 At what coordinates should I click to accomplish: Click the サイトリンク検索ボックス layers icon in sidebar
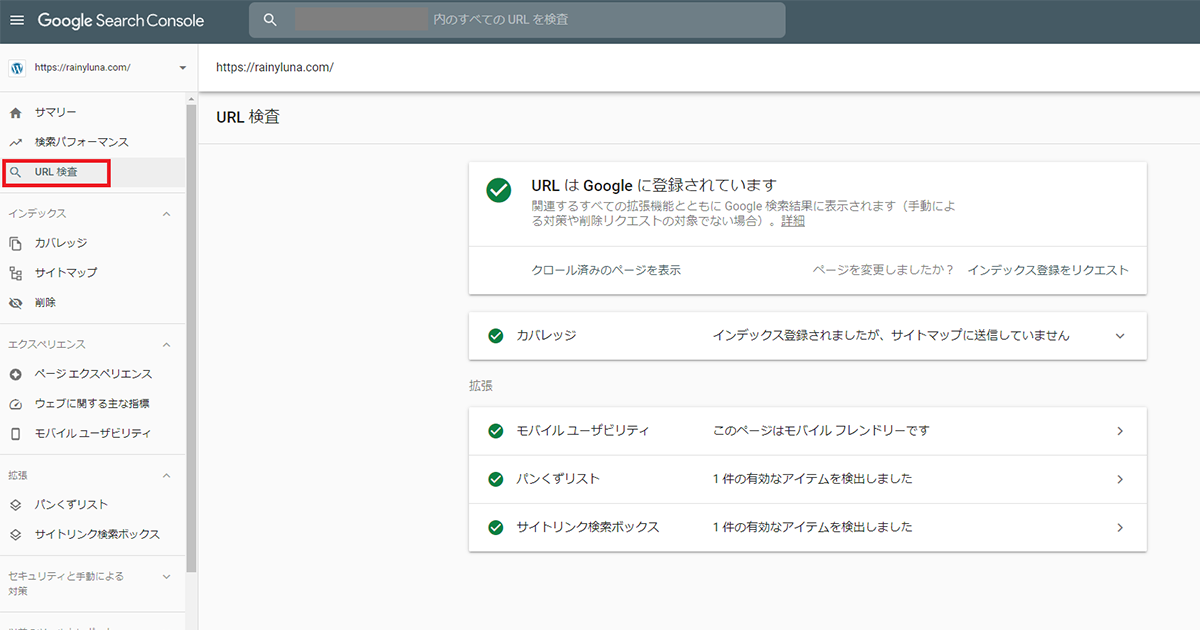point(15,535)
